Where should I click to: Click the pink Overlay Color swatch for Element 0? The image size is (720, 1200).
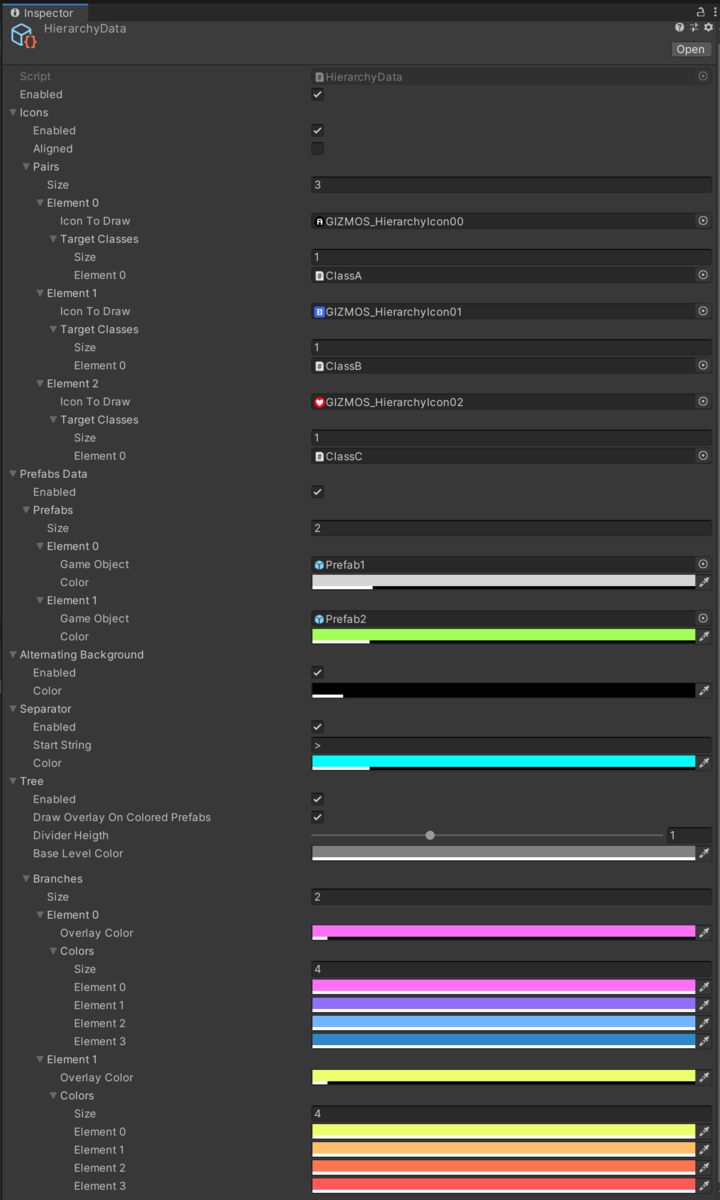pyautogui.click(x=500, y=932)
